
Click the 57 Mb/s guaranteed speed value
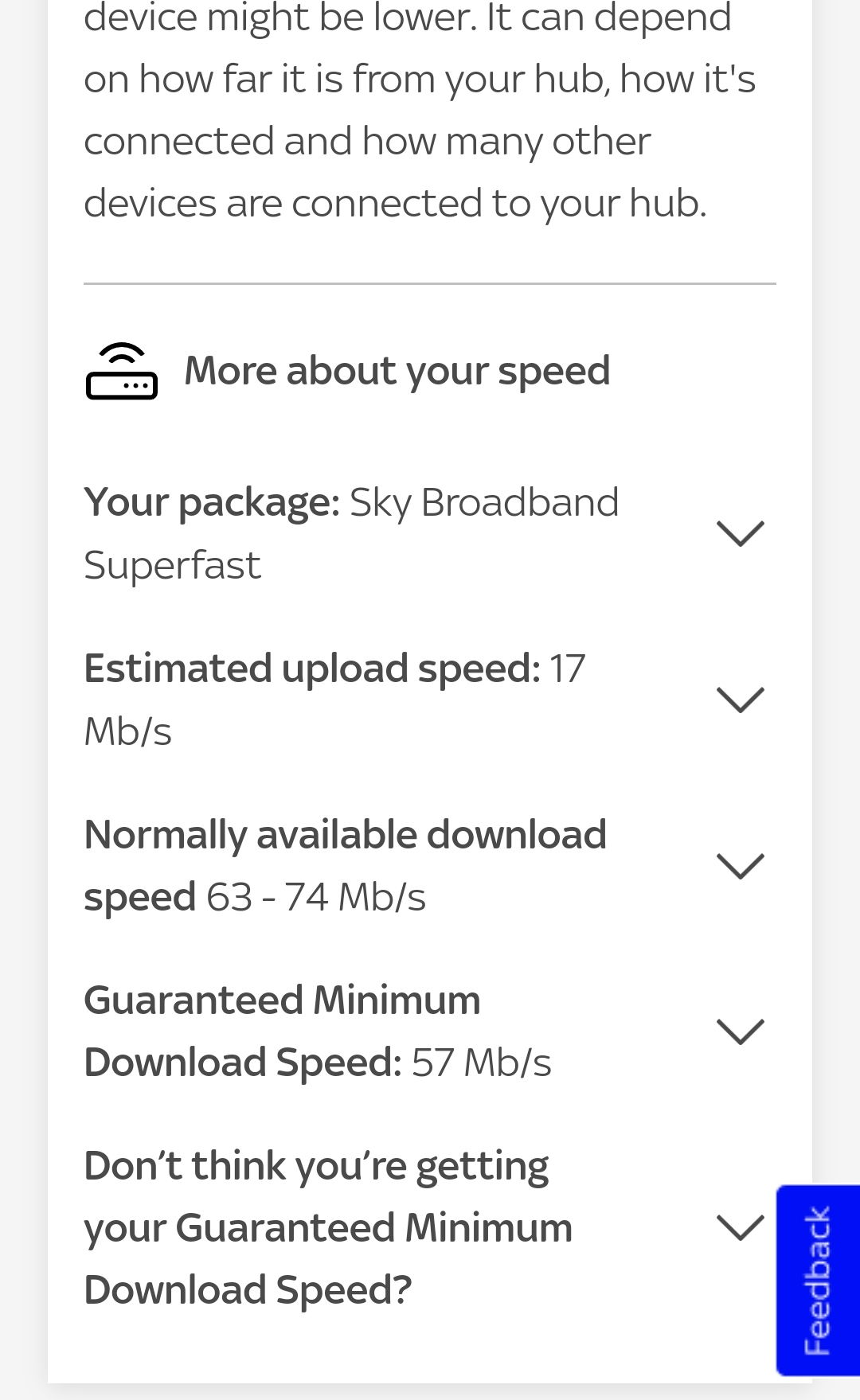point(479,1061)
